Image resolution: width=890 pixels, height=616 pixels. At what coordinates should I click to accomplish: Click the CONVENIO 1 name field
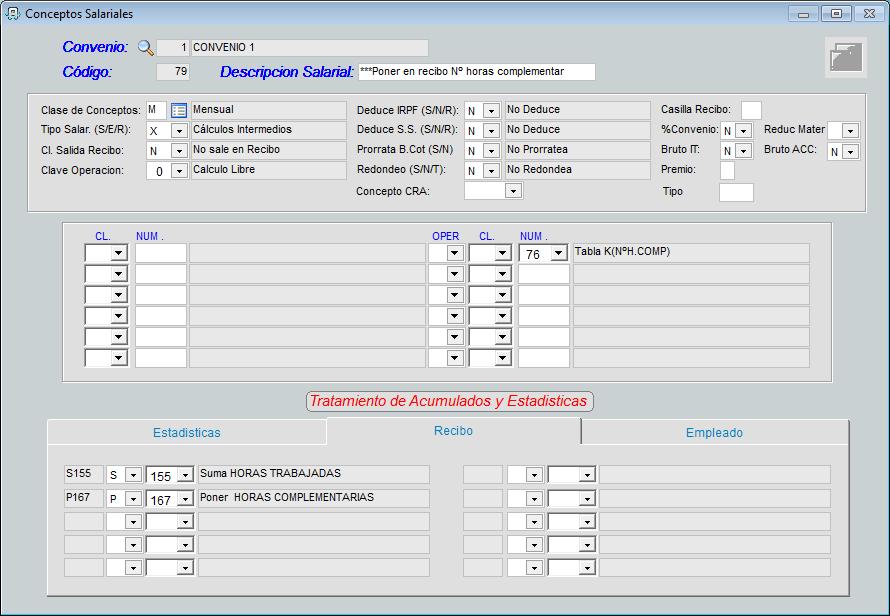pos(310,48)
